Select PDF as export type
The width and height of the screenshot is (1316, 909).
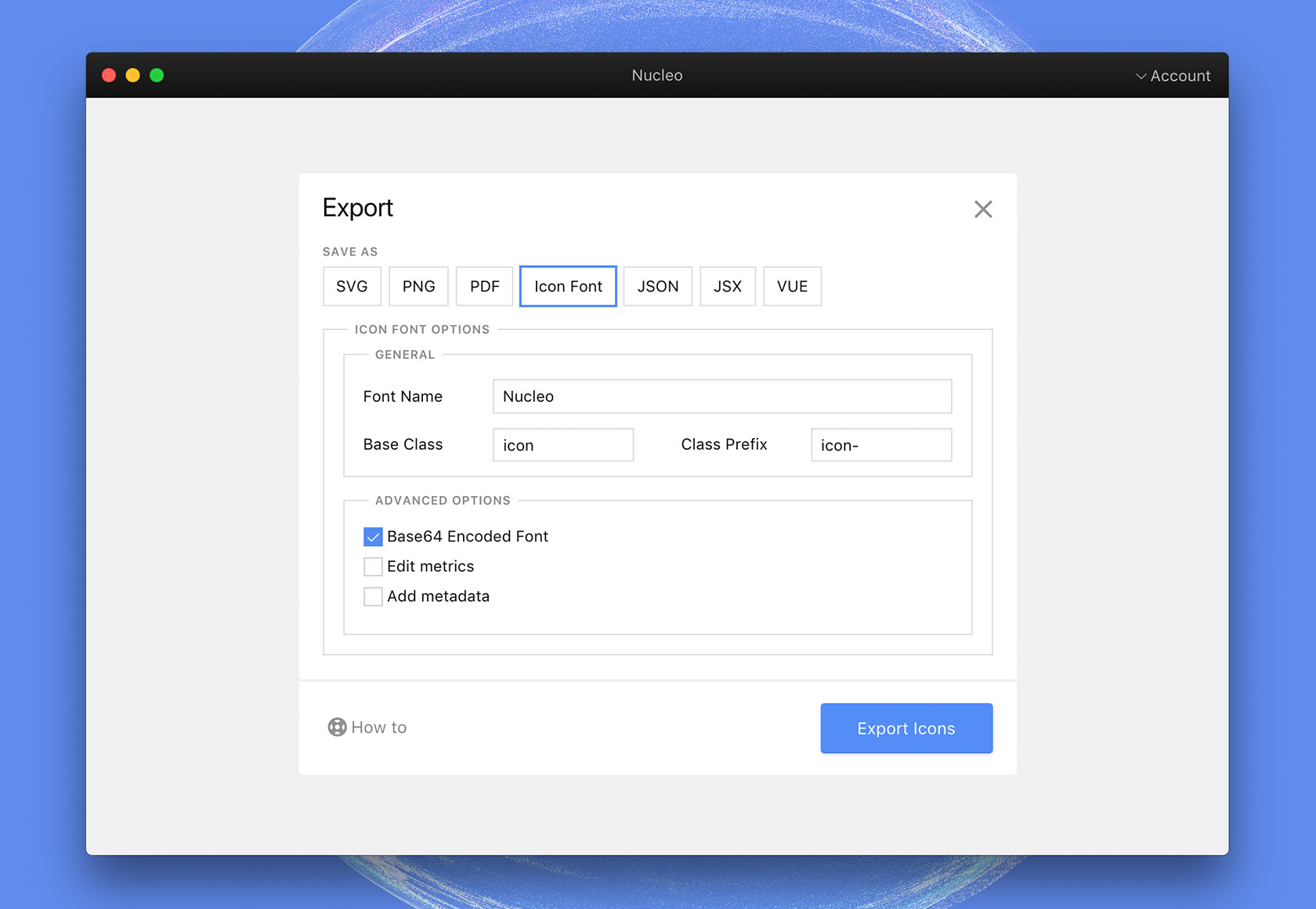pos(484,286)
